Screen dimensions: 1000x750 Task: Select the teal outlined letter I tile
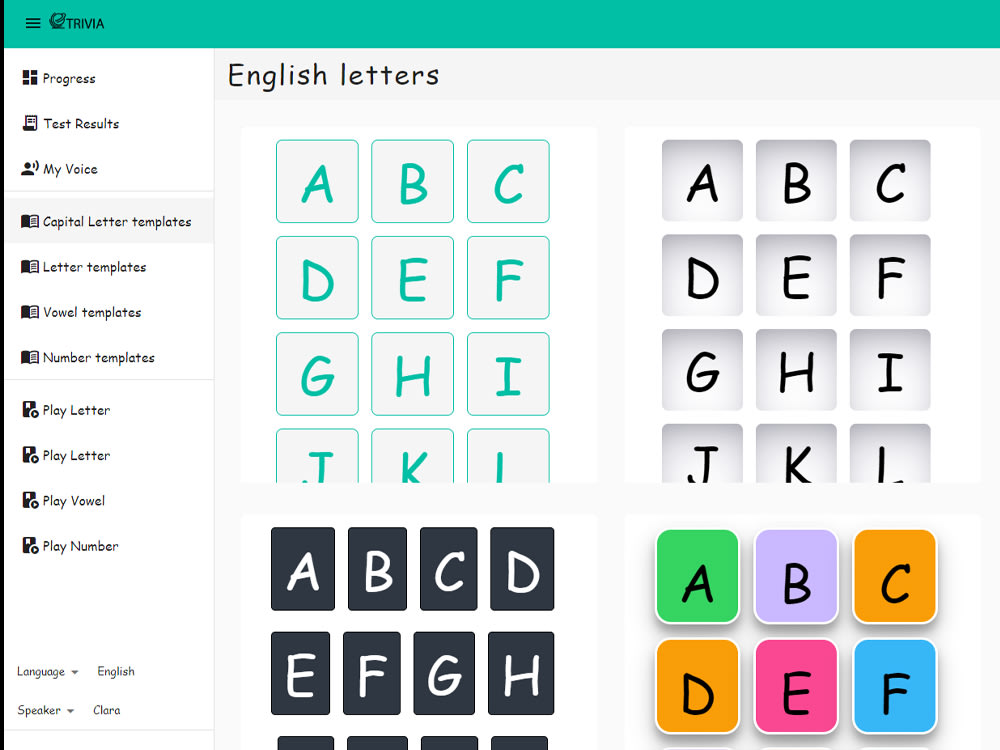[x=508, y=374]
